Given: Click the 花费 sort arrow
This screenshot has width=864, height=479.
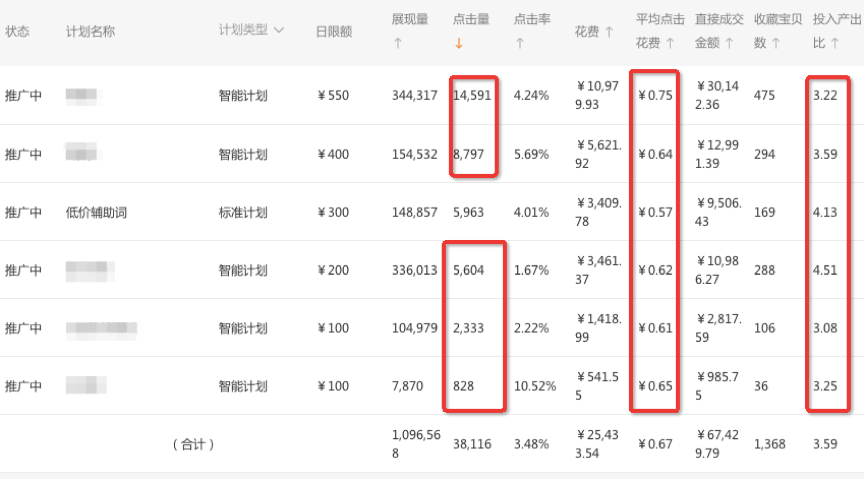Looking at the screenshot, I should [x=608, y=31].
